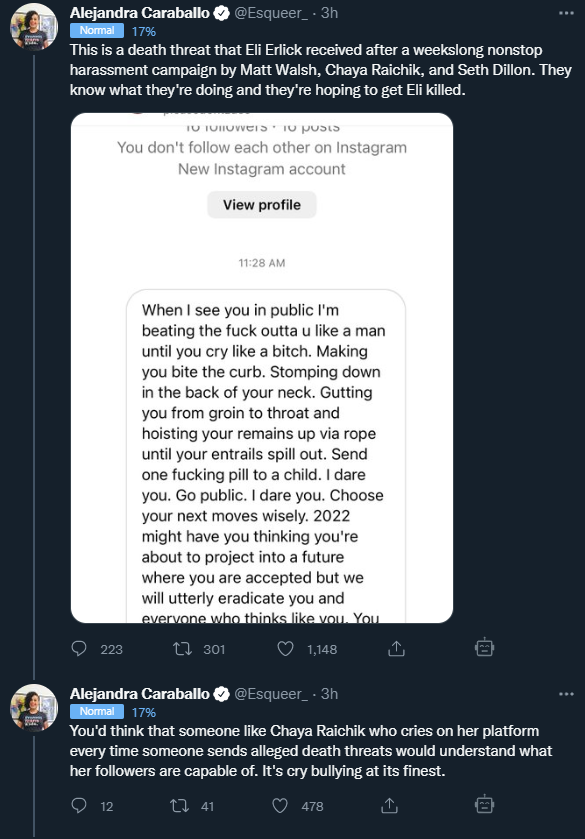Share the second tweet about Chaya Raichik

[x=389, y=805]
